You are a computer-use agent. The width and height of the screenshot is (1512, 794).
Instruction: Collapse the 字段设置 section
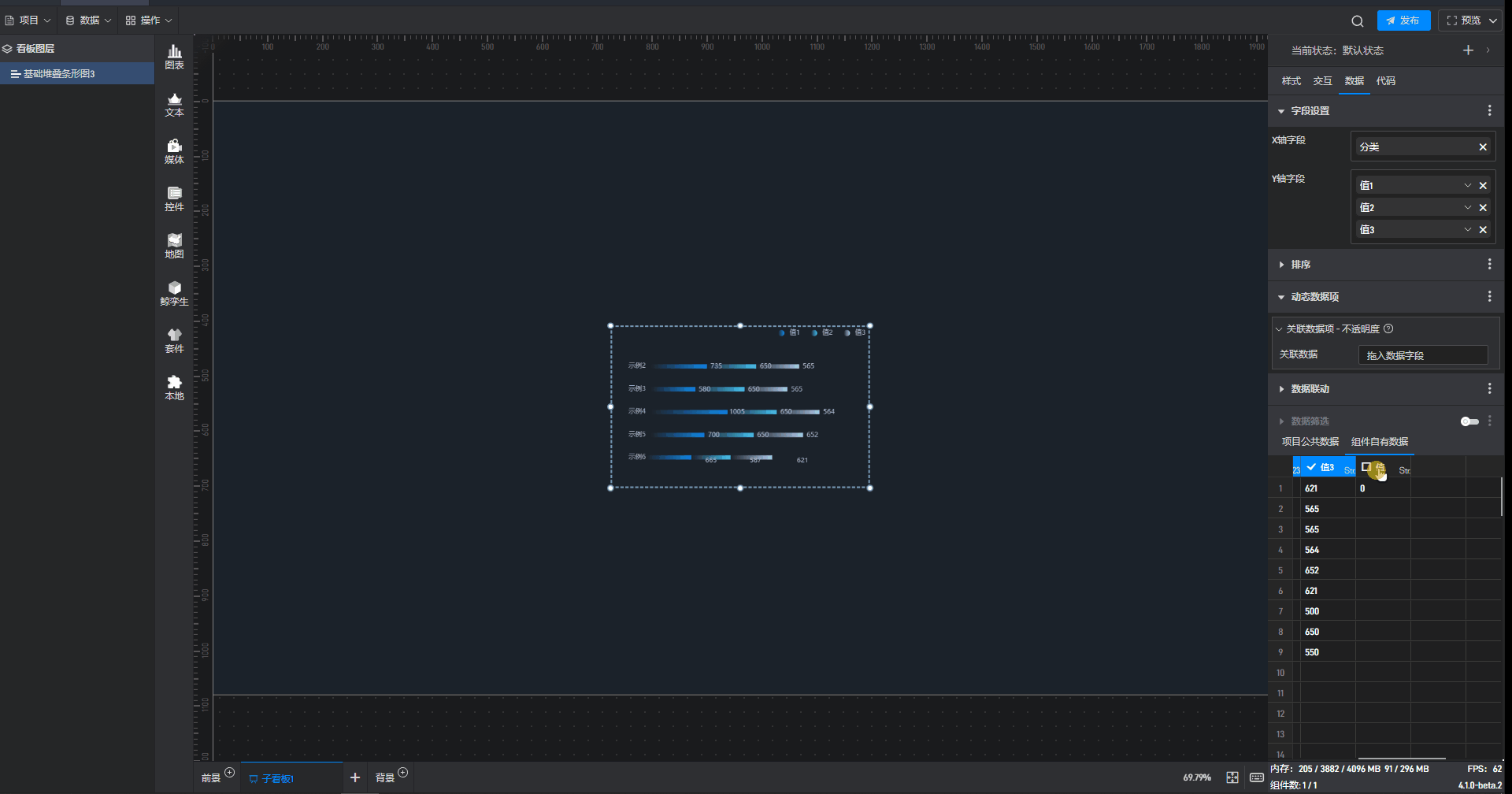point(1281,111)
